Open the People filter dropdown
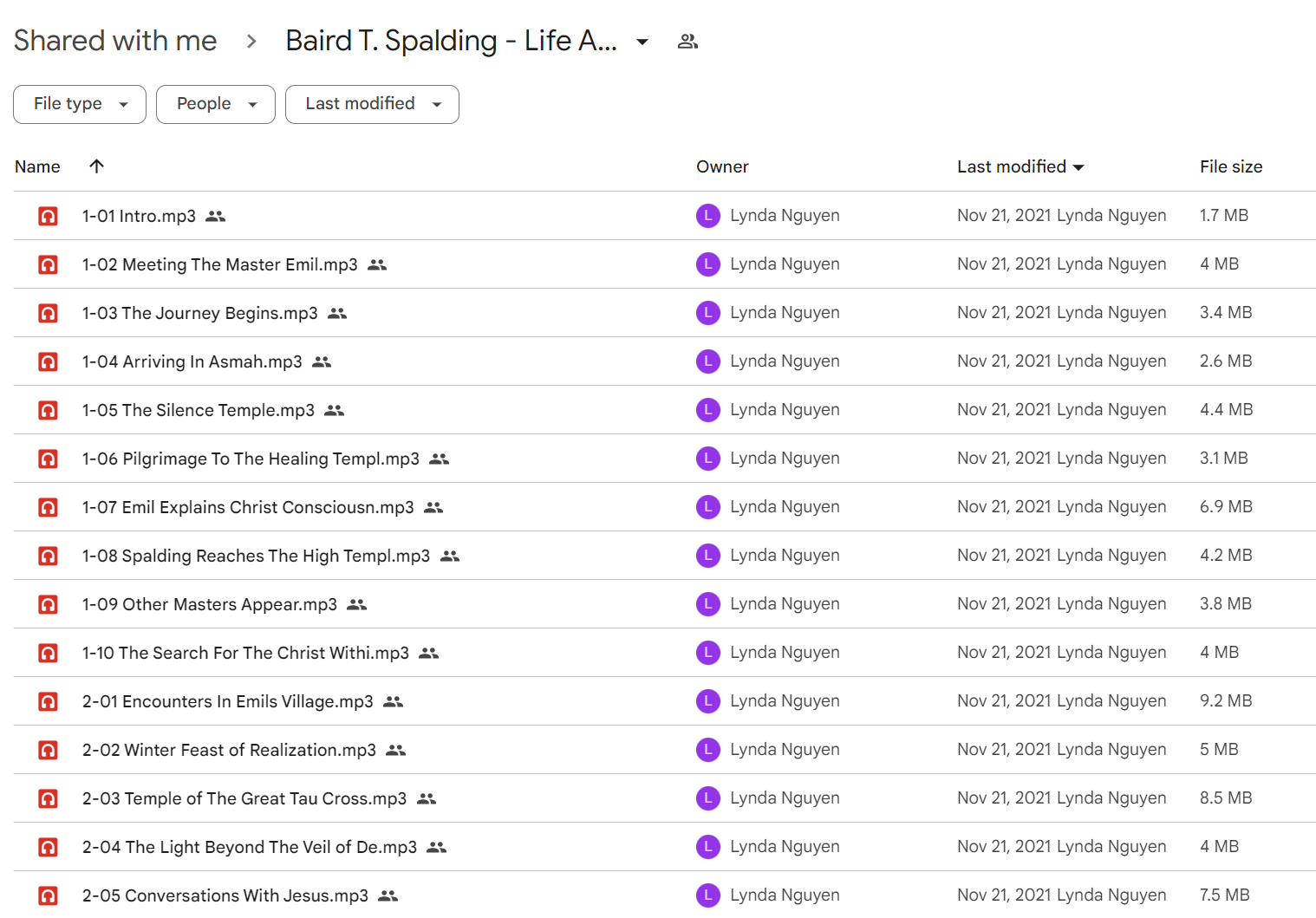This screenshot has width=1316, height=918. 216,104
